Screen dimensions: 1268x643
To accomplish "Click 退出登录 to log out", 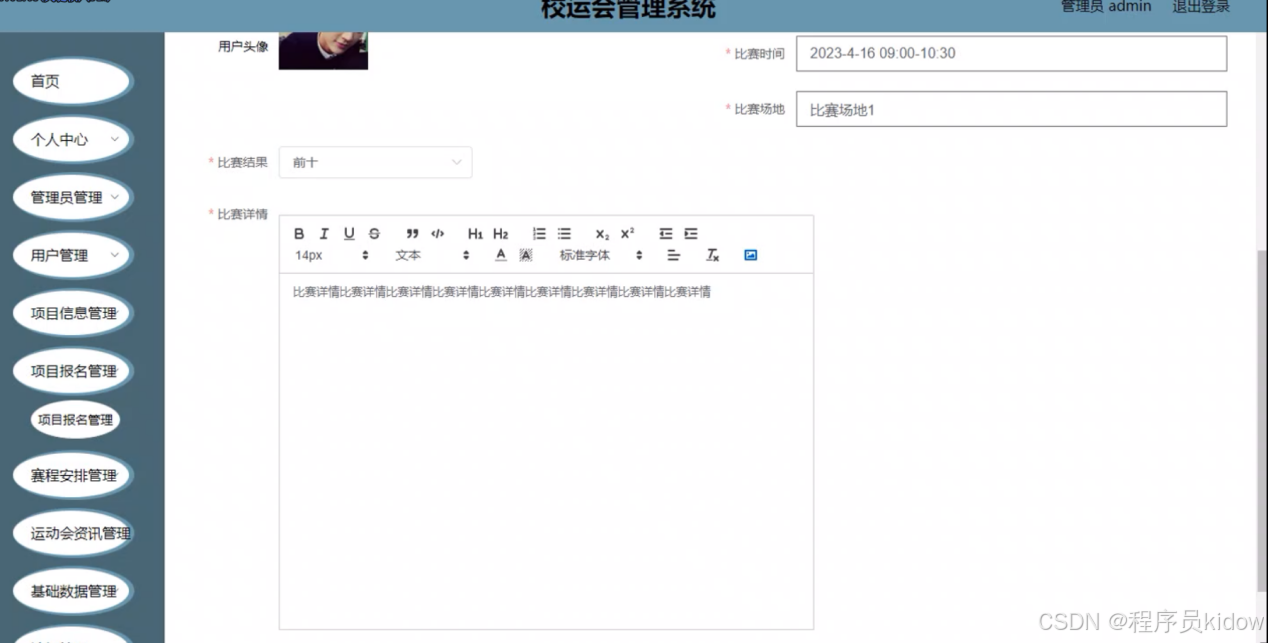I will (1201, 7).
